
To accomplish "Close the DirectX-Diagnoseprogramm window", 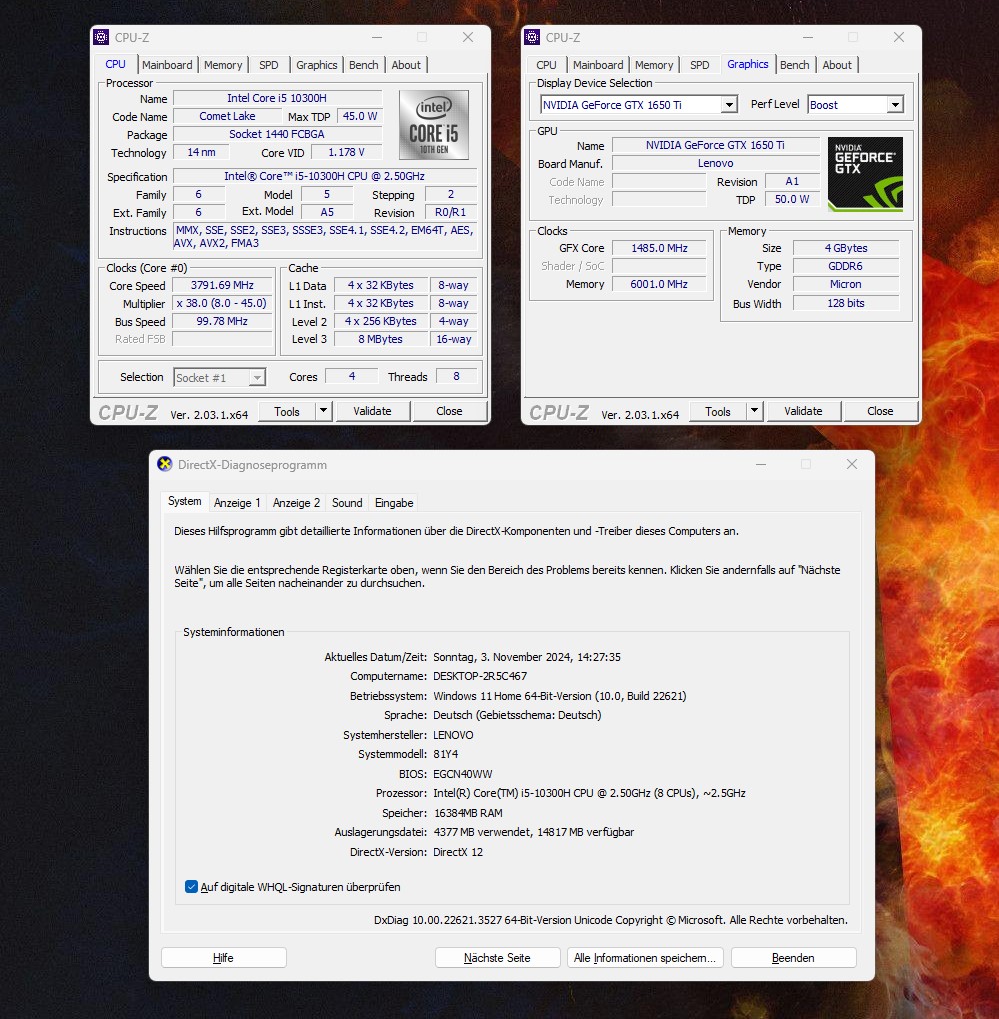I will tap(851, 464).
